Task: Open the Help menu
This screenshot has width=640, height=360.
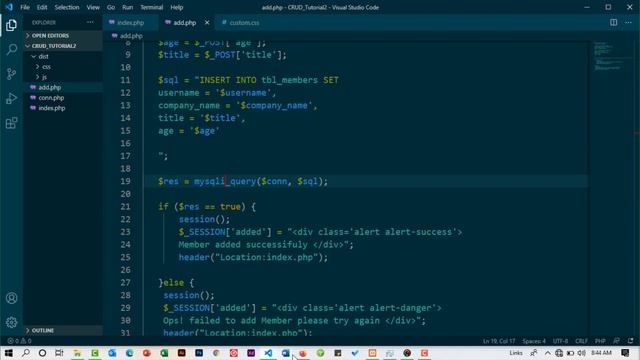Action: coord(176,7)
